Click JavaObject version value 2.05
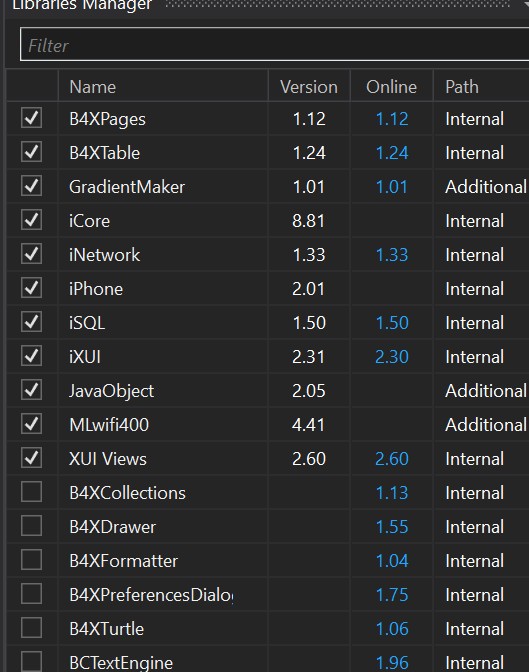Screen dimensions: 529x672 coord(309,391)
